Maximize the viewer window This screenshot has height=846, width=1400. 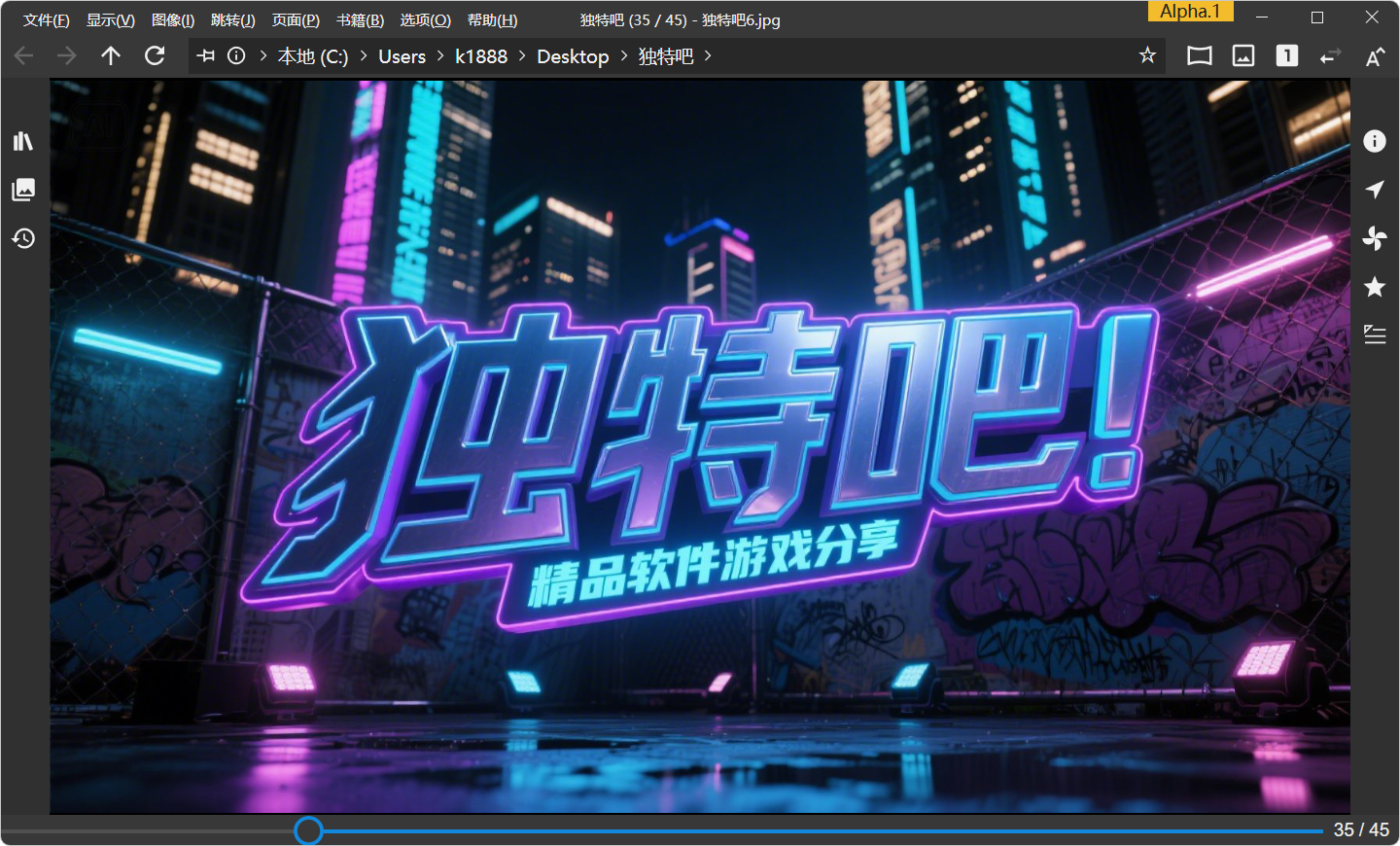(1317, 18)
